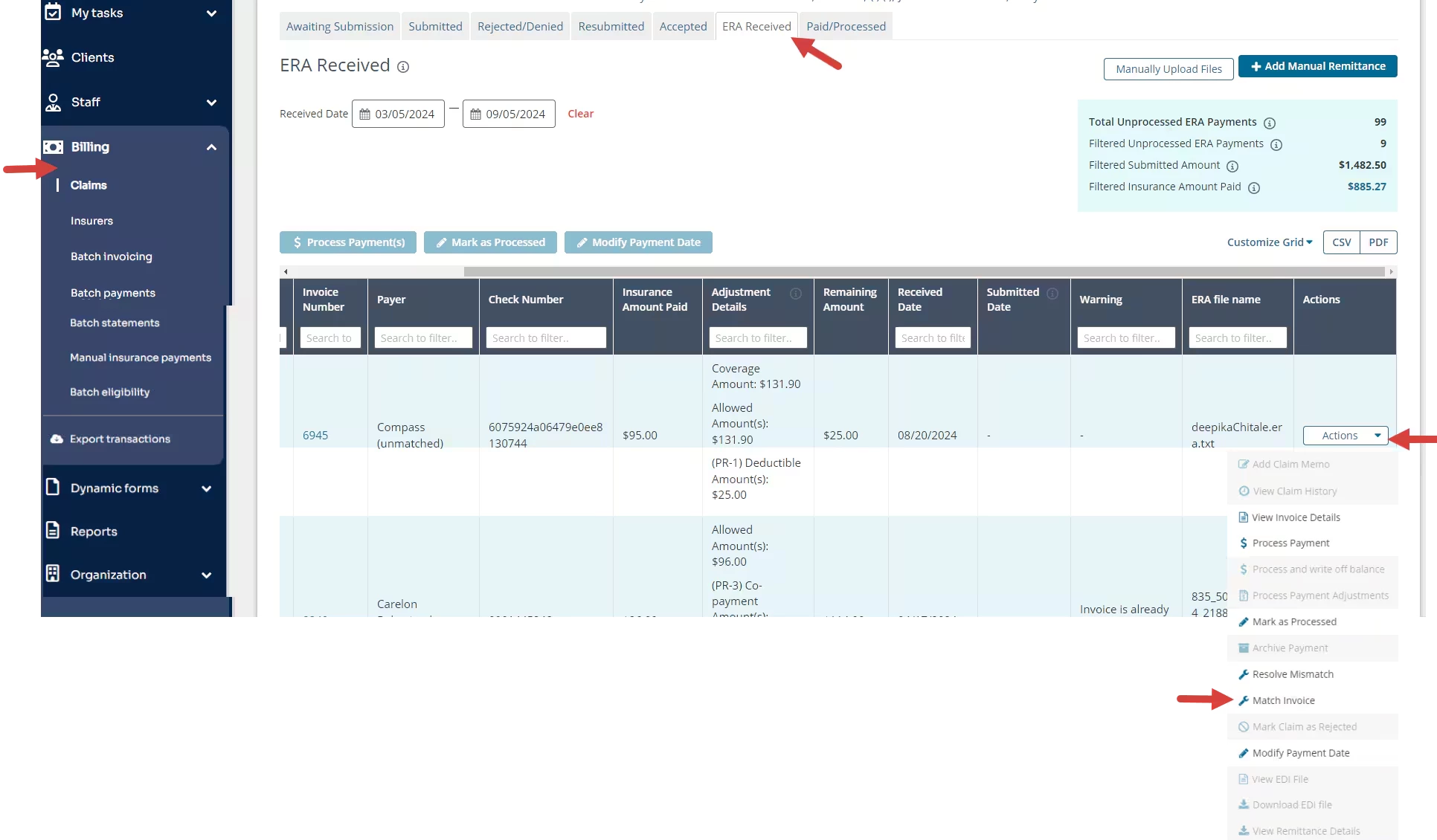
Task: Click Export transactions cloud icon
Action: (x=57, y=439)
